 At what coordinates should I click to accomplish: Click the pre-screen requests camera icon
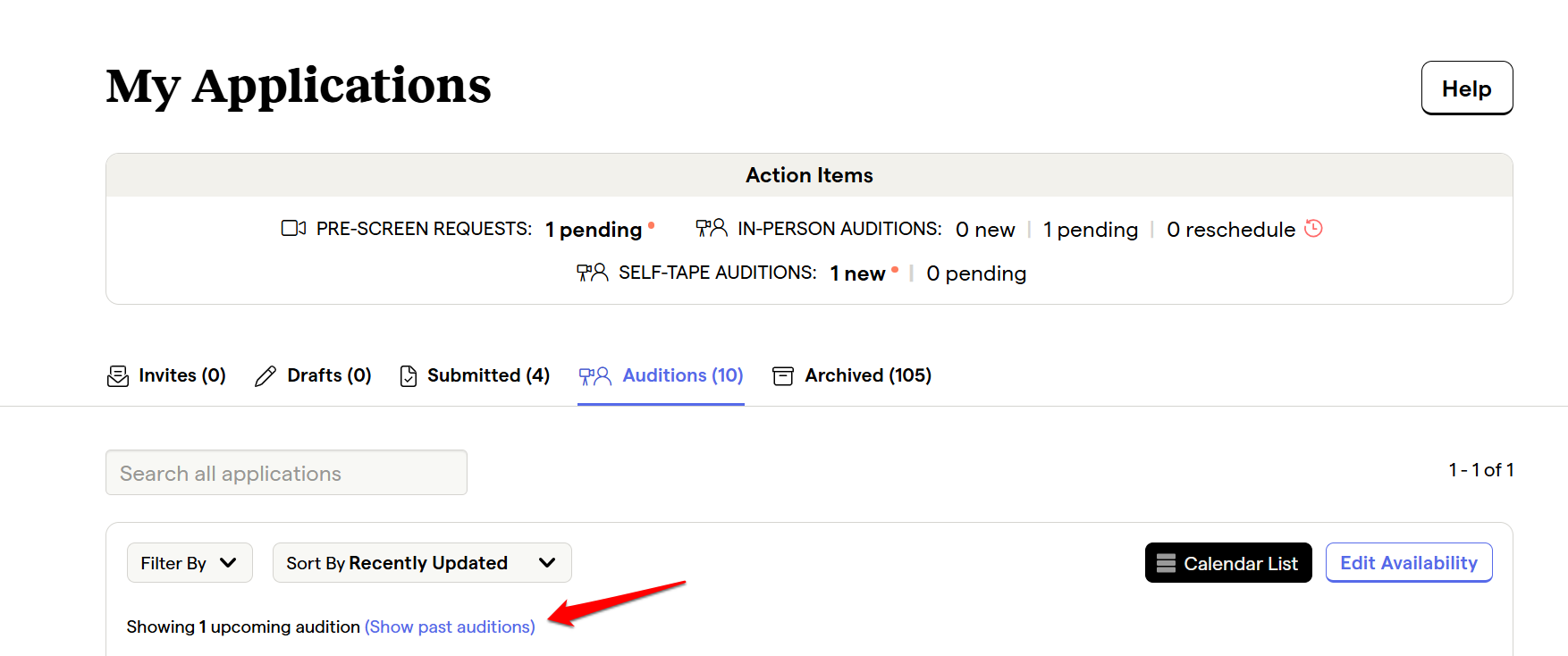click(x=294, y=228)
